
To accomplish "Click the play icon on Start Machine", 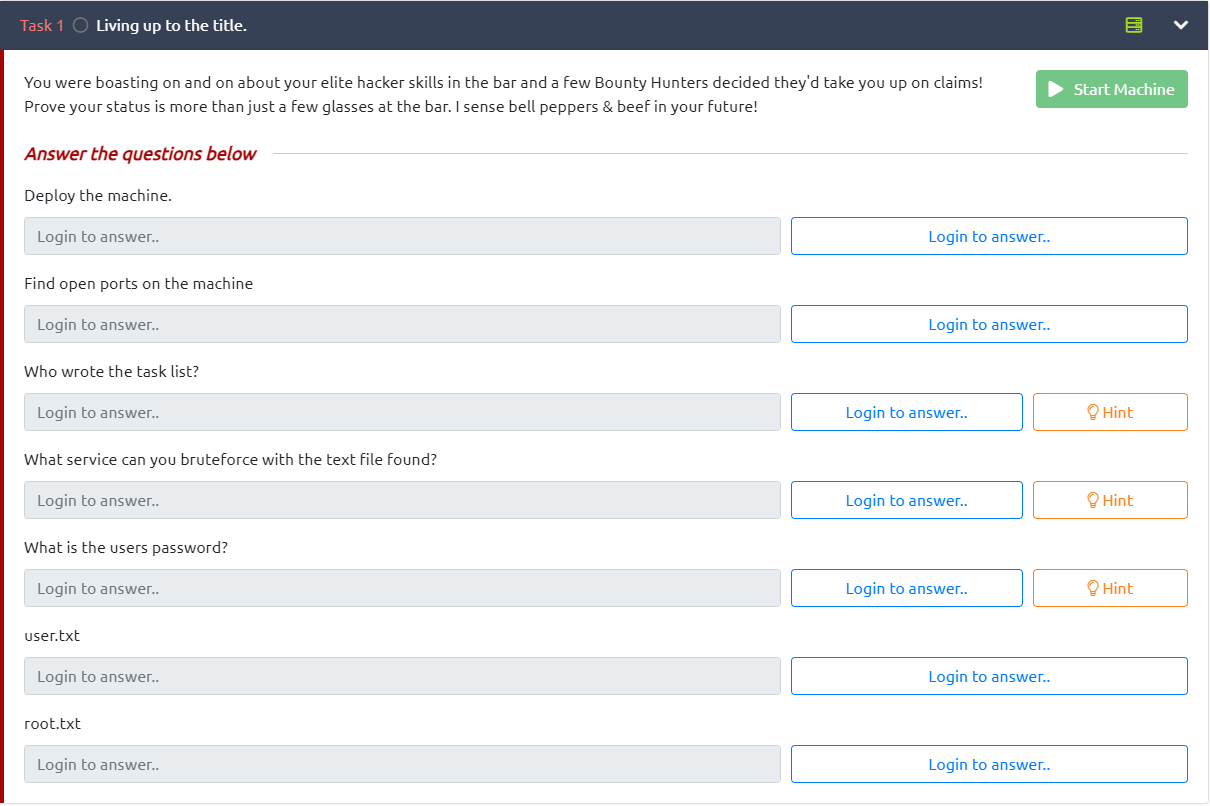I will pos(1054,89).
